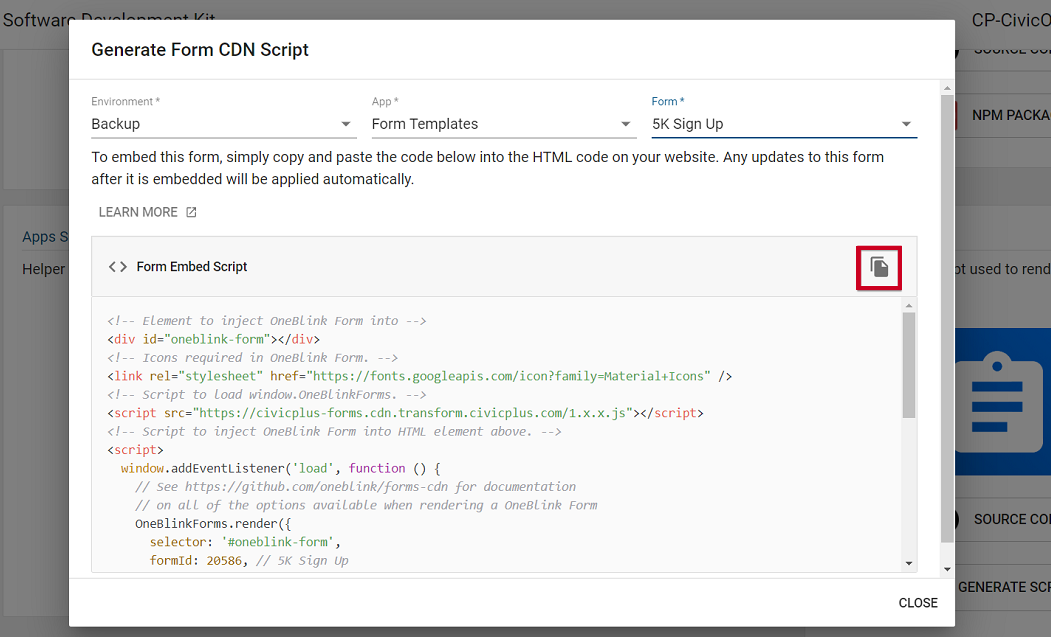This screenshot has height=637, width=1051.
Task: Click the code block scroll down arrow
Action: (909, 563)
